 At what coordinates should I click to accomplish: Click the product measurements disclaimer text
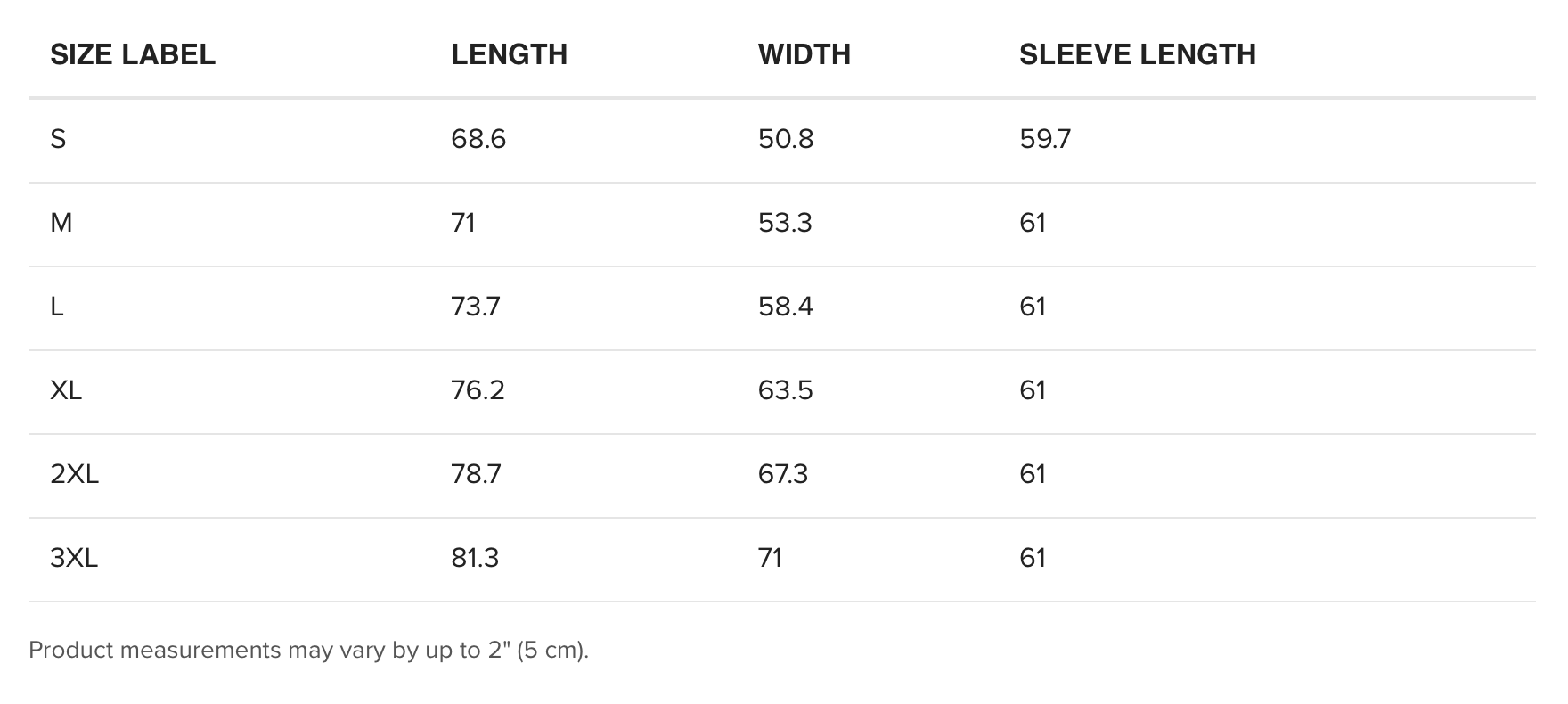click(x=308, y=650)
